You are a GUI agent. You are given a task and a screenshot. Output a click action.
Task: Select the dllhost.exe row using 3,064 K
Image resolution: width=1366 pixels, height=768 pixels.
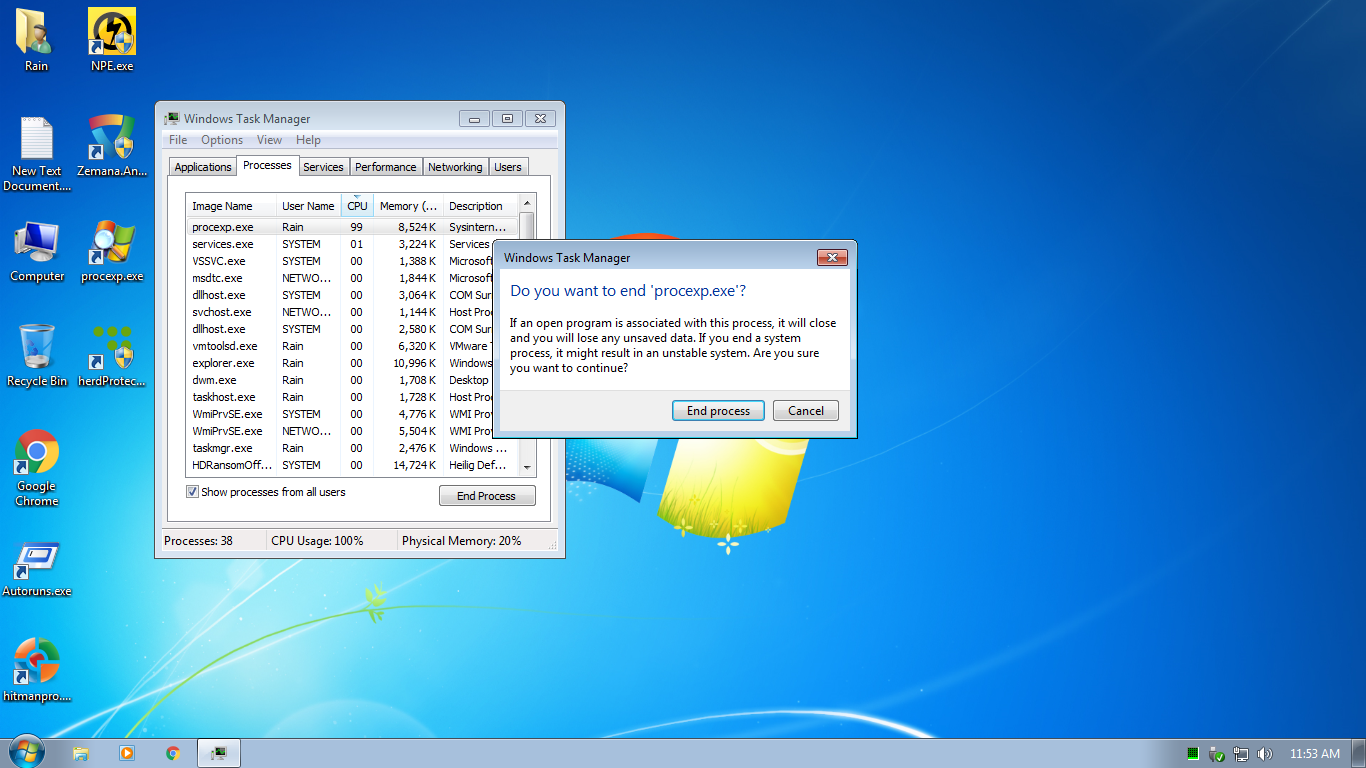[x=353, y=295]
